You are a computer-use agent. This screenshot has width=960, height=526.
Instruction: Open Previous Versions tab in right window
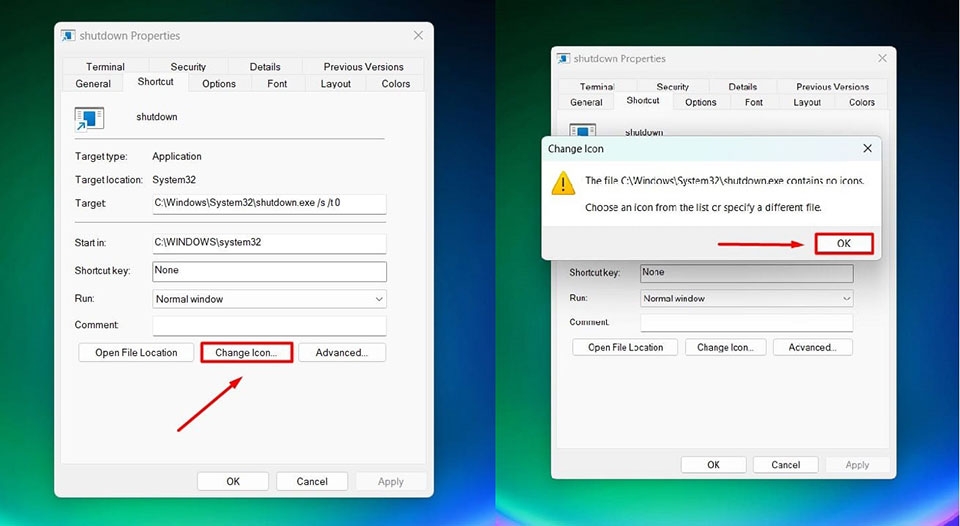point(832,87)
